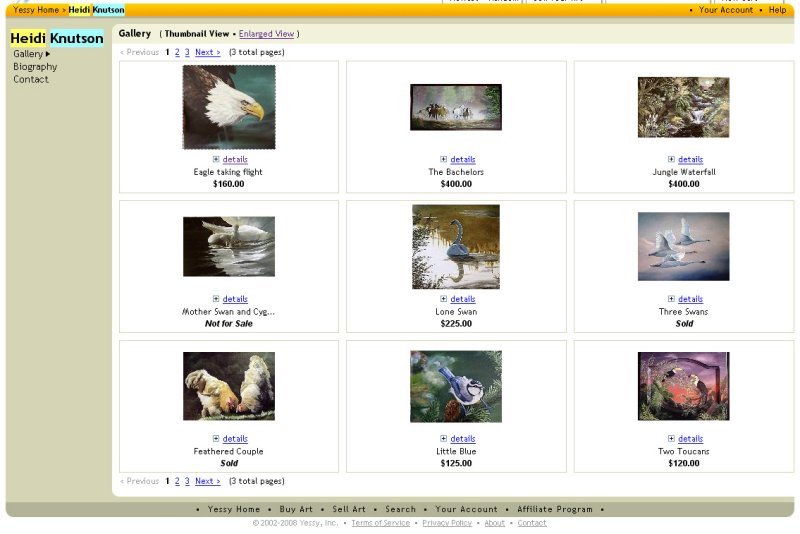The width and height of the screenshot is (800, 534).
Task: Click the plus icon beside Eagle taking flight details
Action: tap(216, 159)
